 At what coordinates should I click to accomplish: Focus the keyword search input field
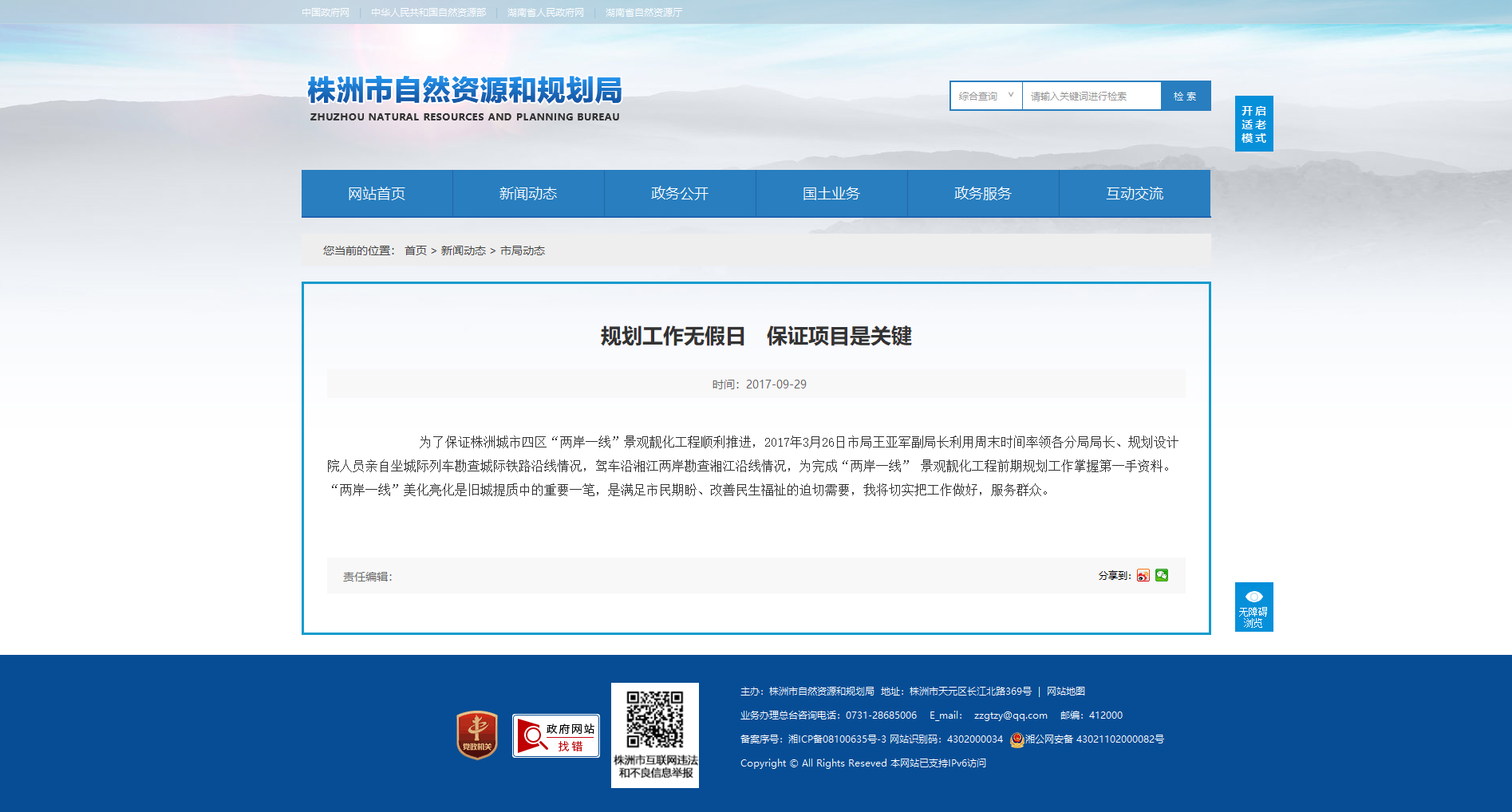(1092, 96)
